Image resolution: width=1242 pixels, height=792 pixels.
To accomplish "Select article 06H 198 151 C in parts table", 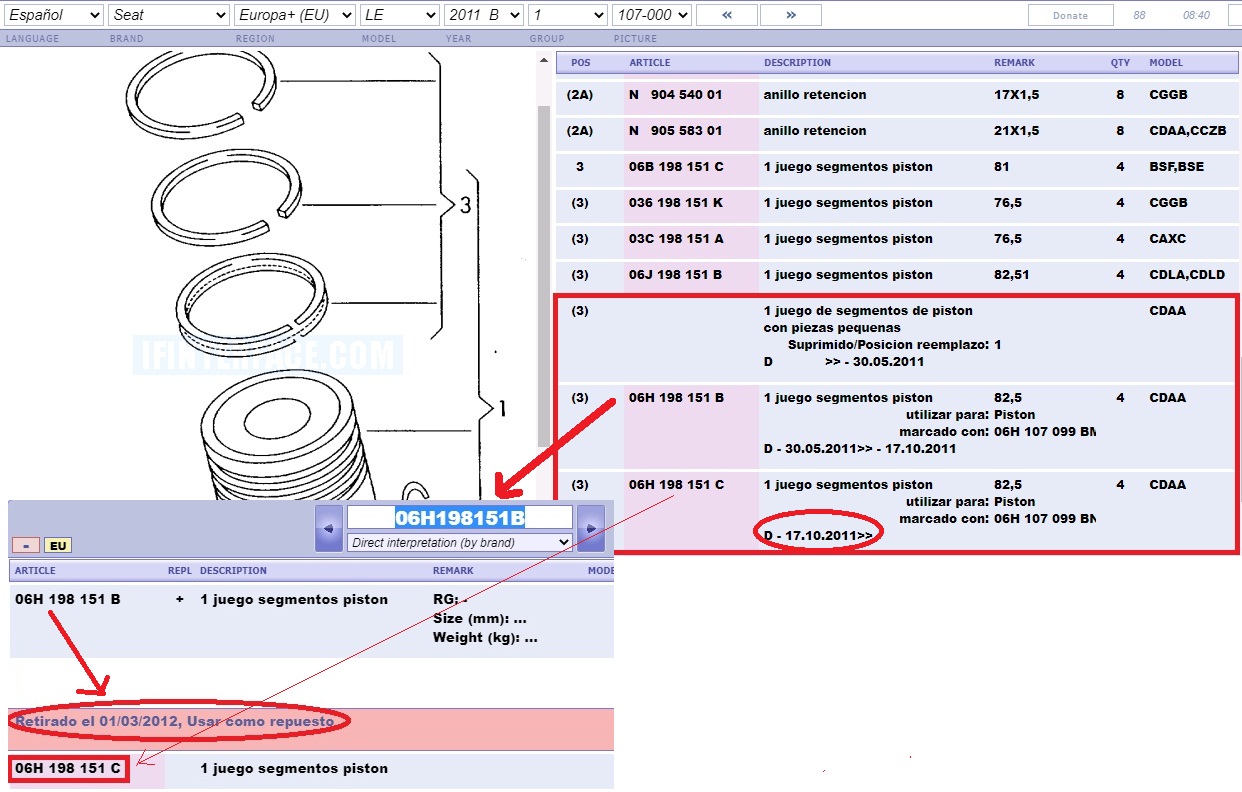I will coord(676,485).
